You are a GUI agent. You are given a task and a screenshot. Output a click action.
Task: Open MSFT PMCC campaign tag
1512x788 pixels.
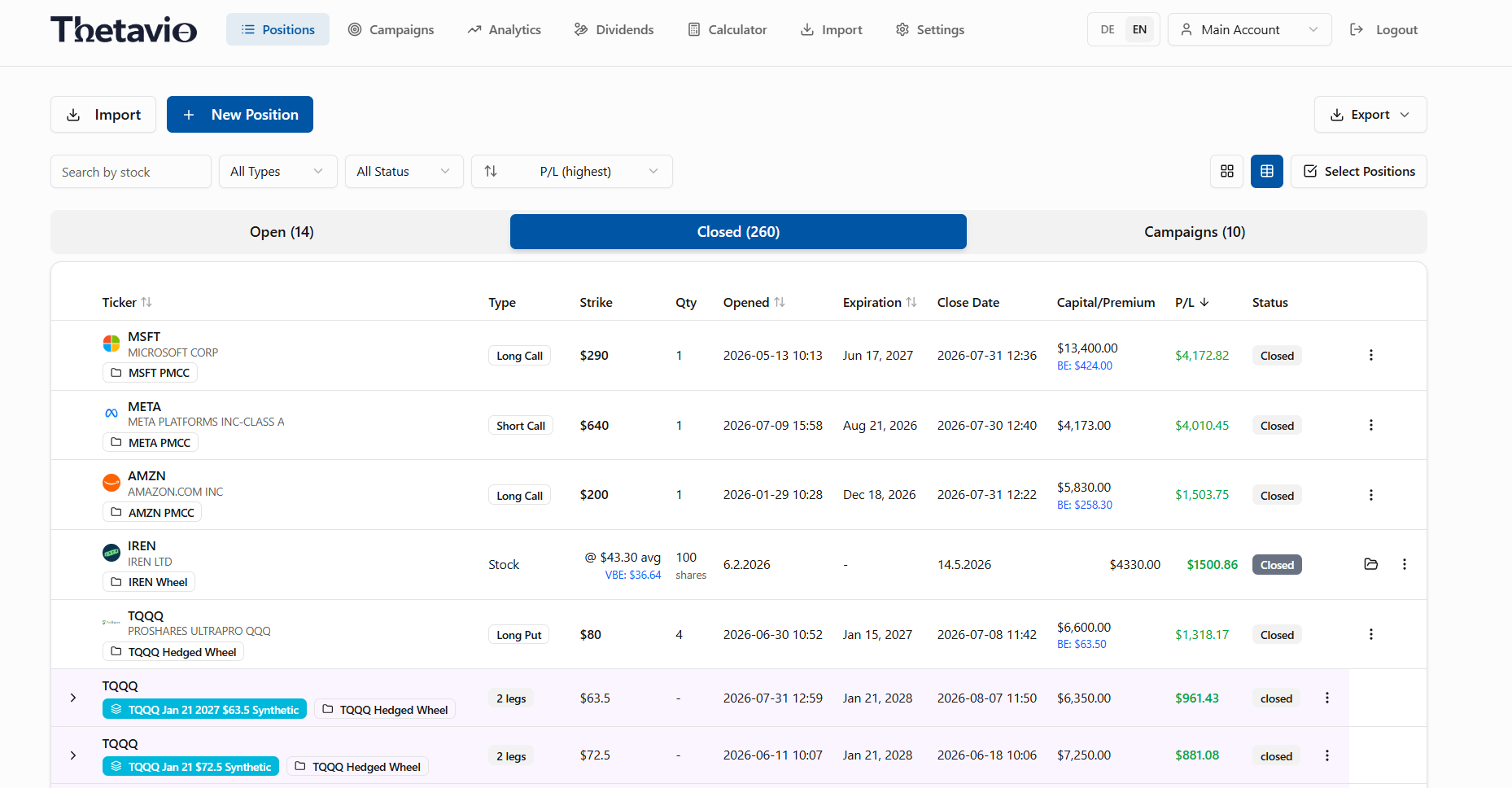(151, 373)
